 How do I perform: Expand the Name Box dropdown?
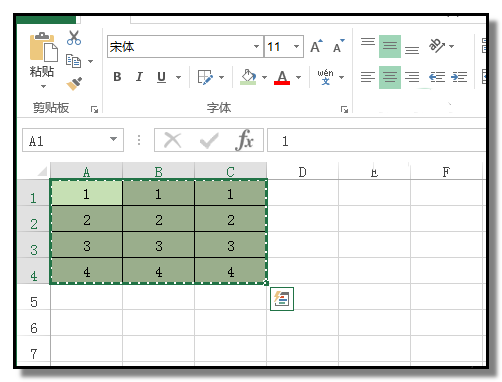(x=114, y=139)
